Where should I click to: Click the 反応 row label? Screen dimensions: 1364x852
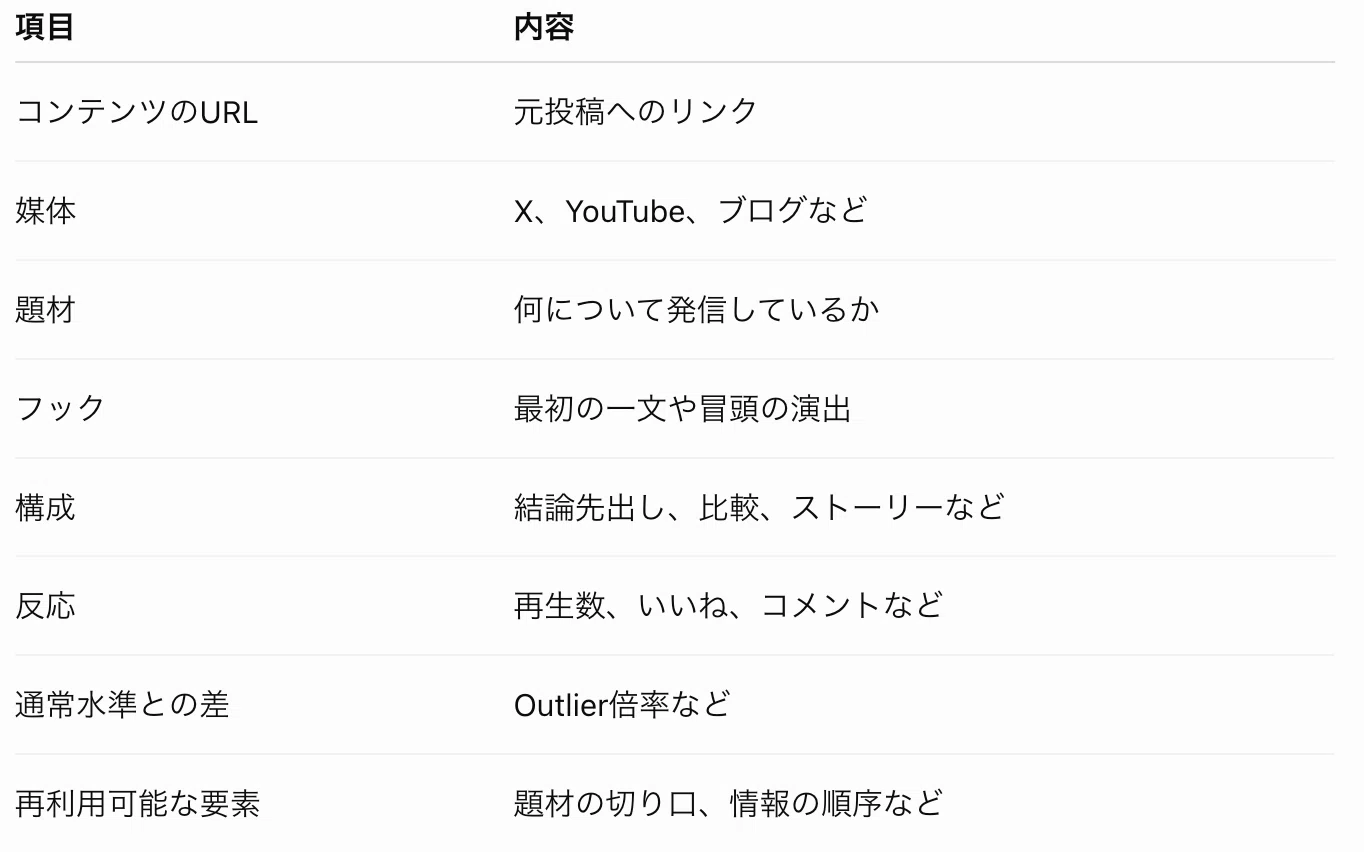point(45,605)
